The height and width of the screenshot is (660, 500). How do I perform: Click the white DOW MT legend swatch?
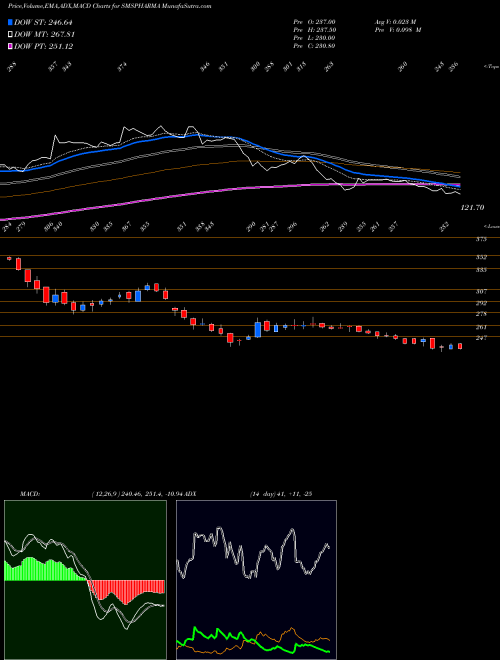pos(10,35)
